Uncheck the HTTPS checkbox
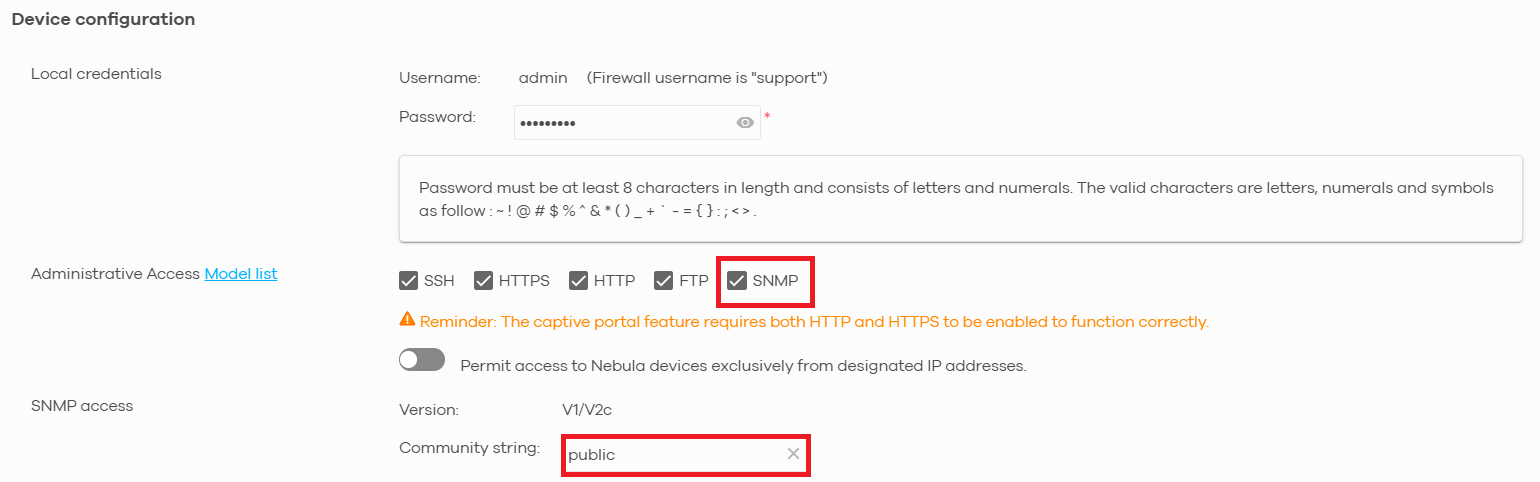This screenshot has width=1540, height=482. click(483, 280)
